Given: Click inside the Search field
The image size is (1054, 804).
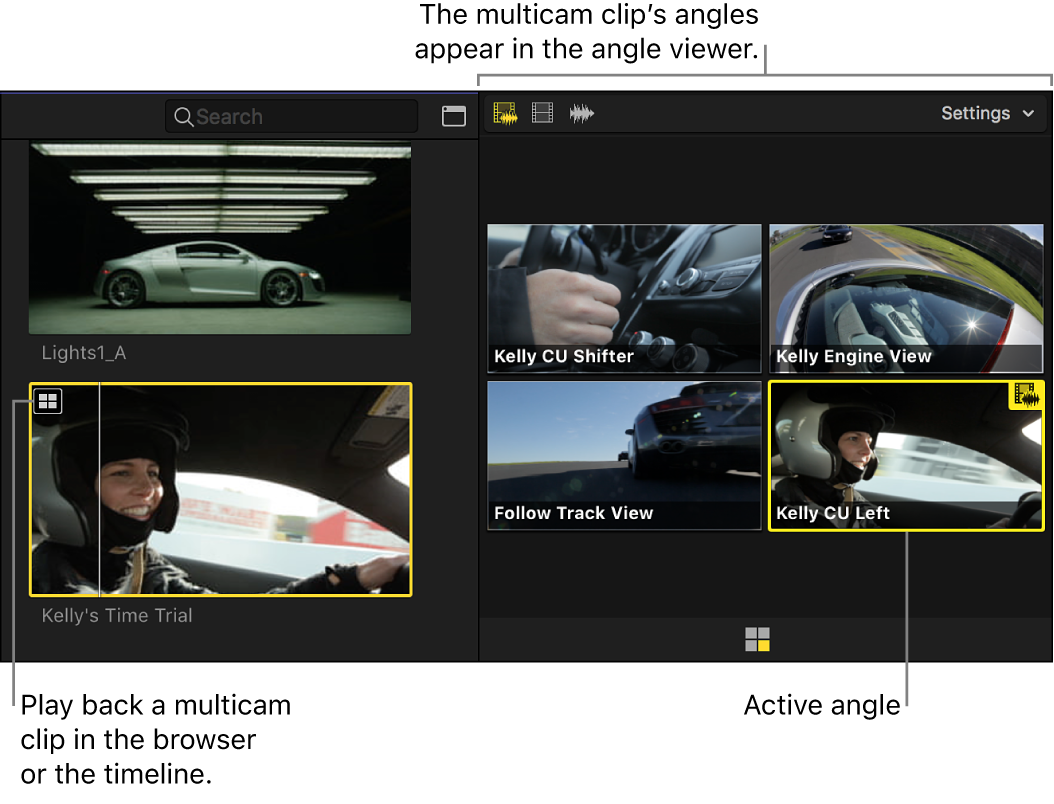Looking at the screenshot, I should click(290, 116).
